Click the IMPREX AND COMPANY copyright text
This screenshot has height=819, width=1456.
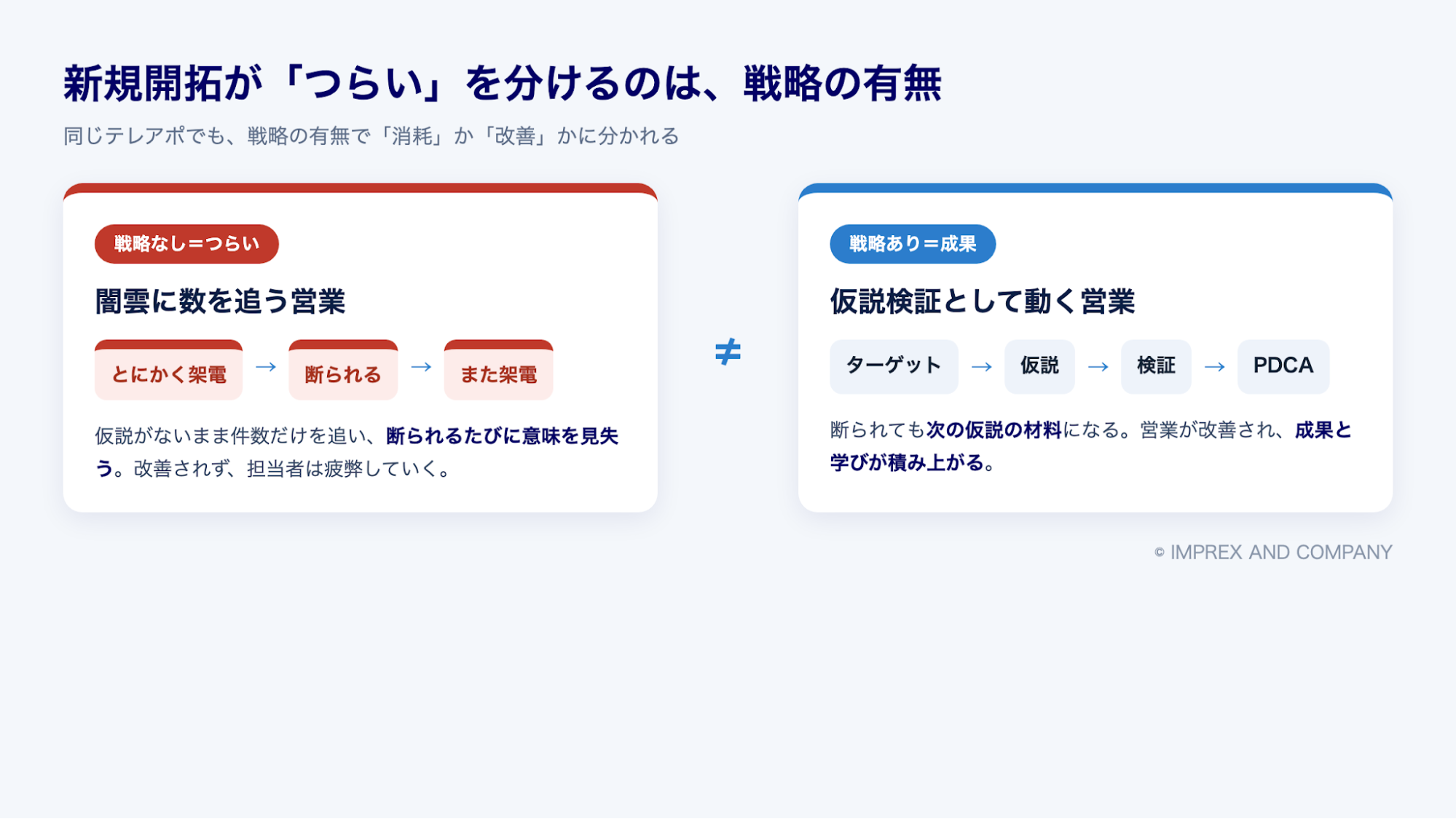[x=1273, y=553]
